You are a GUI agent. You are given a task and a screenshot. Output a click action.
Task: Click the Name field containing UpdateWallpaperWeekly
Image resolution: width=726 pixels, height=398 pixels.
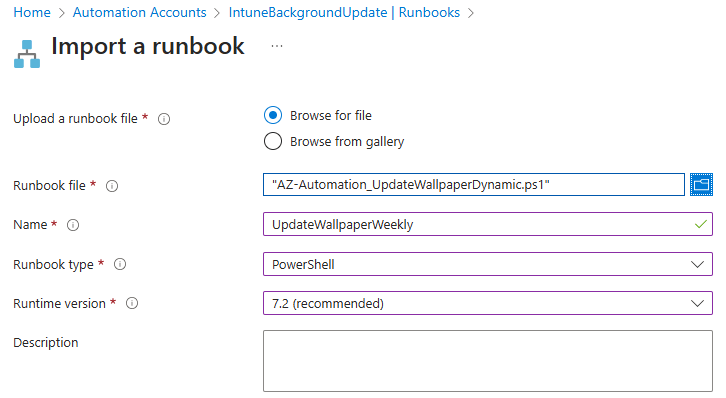coord(488,224)
